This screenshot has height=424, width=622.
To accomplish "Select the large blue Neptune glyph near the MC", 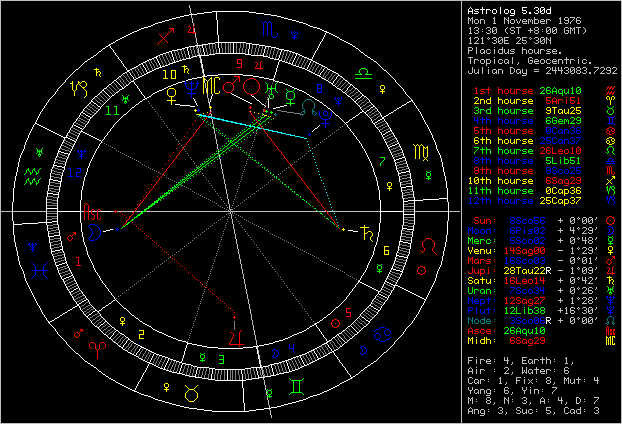I will [192, 88].
